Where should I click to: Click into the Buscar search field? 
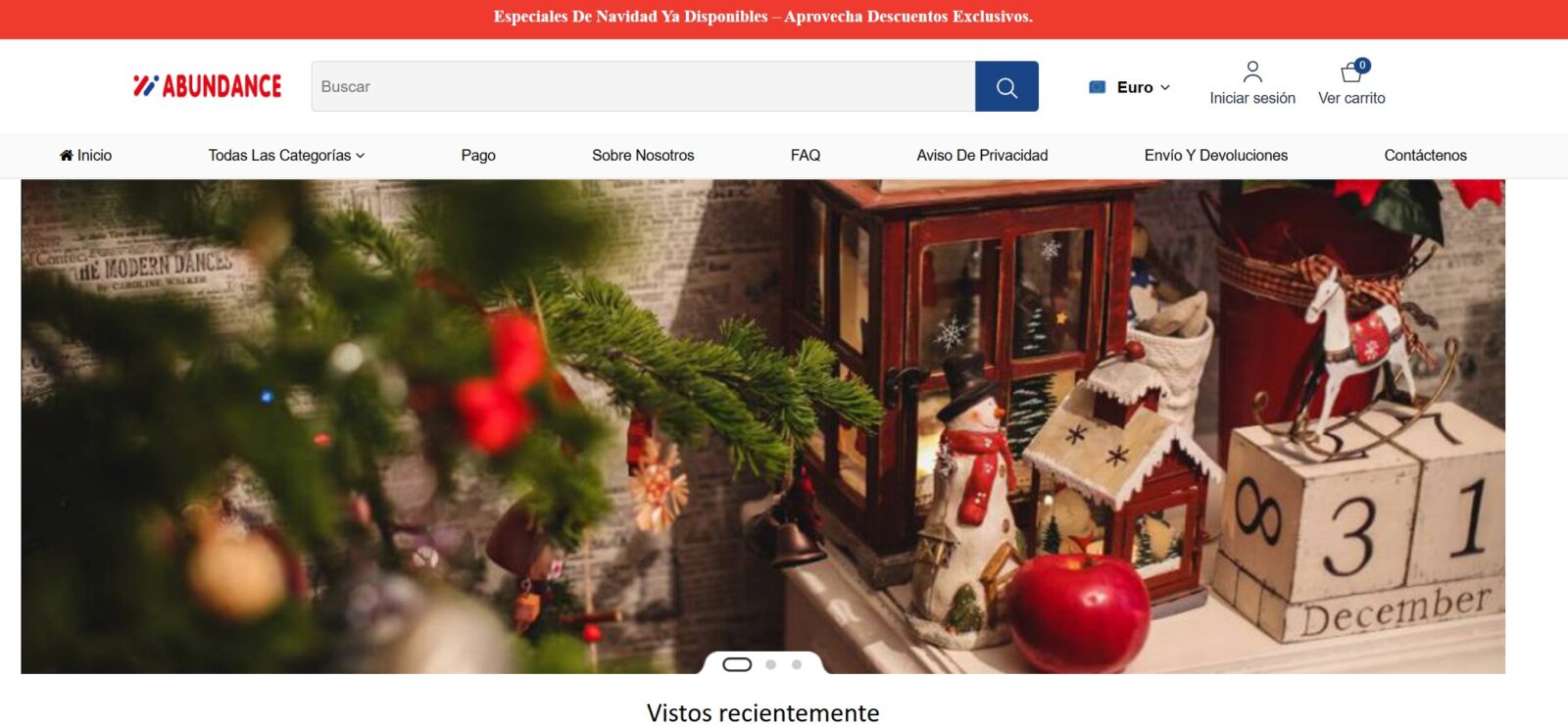click(x=644, y=86)
